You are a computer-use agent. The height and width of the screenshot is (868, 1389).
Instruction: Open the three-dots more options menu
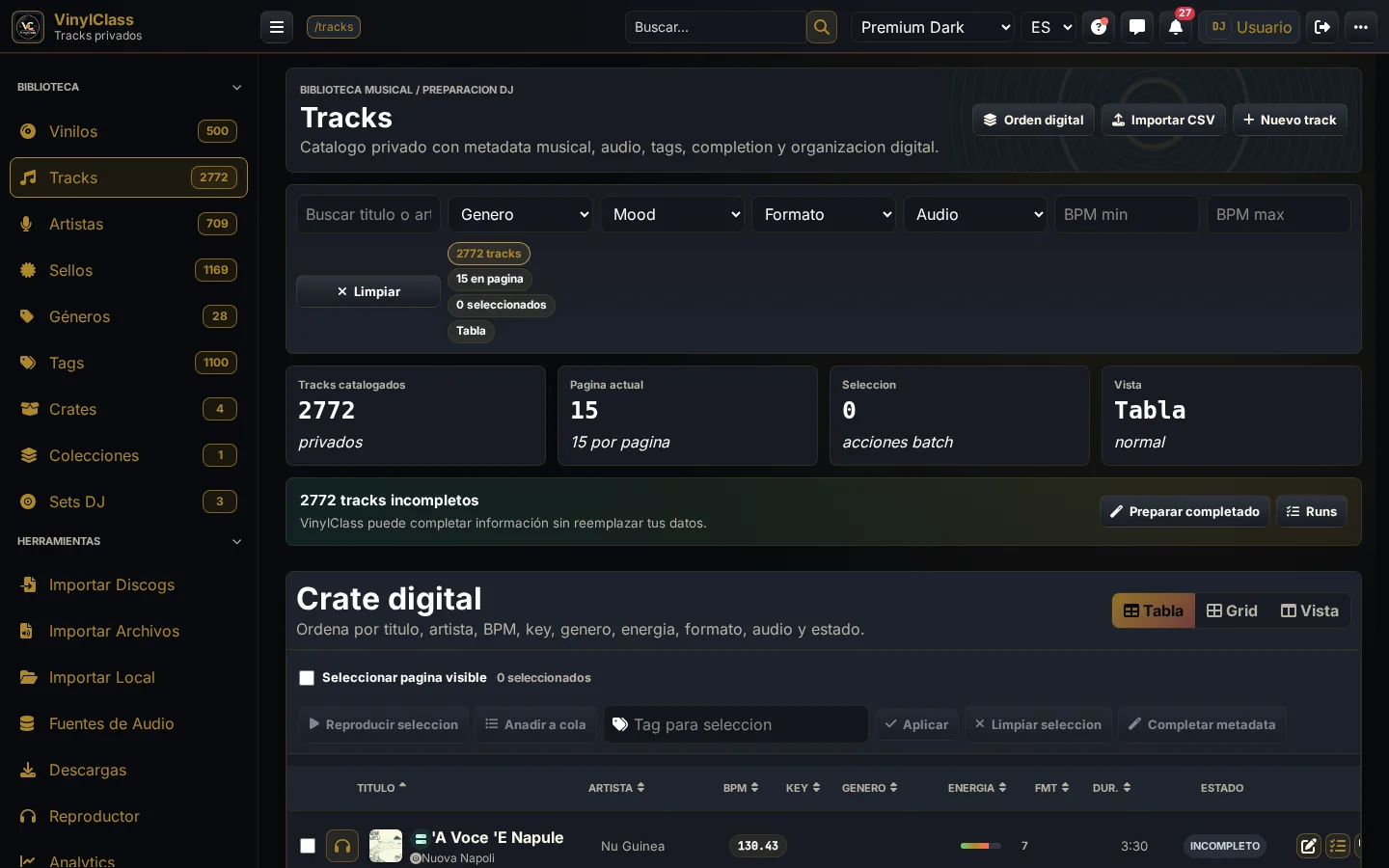1361,27
